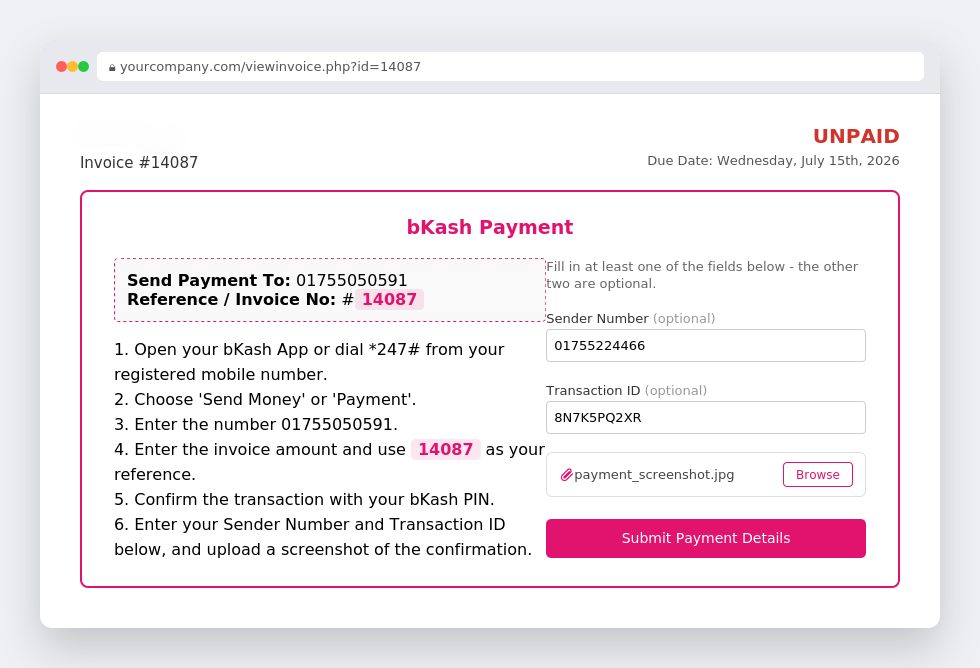
Task: Click the Invoice #14087 heading
Action: [x=139, y=162]
